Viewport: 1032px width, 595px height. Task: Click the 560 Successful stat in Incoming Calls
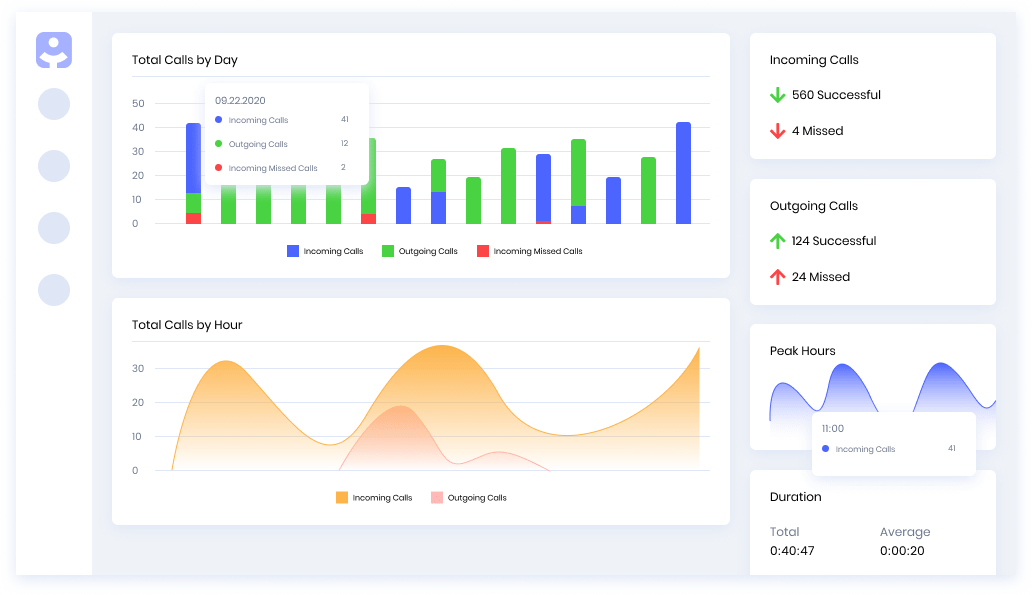point(836,95)
